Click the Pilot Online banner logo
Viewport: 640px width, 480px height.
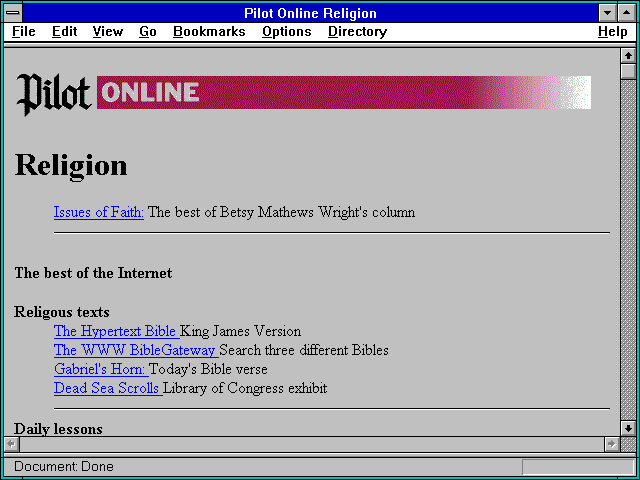click(303, 93)
